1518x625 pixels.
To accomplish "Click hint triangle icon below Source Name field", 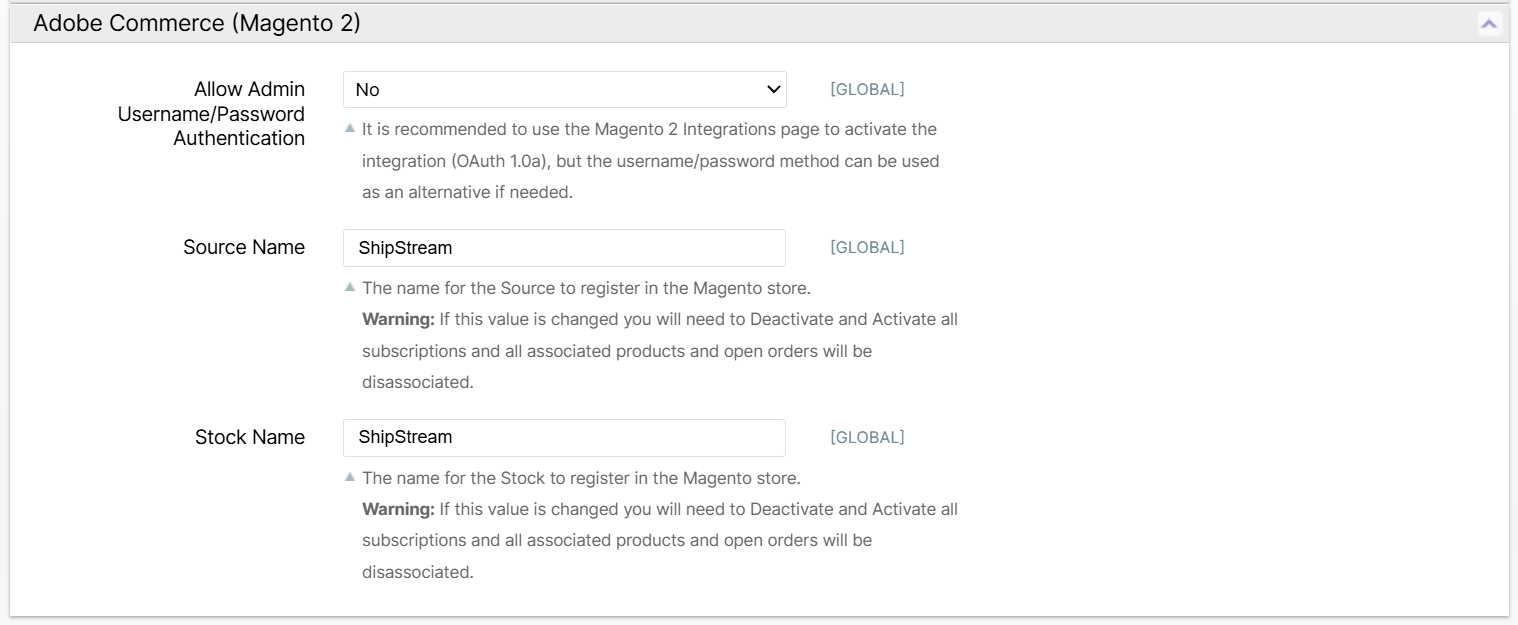I will coord(349,287).
